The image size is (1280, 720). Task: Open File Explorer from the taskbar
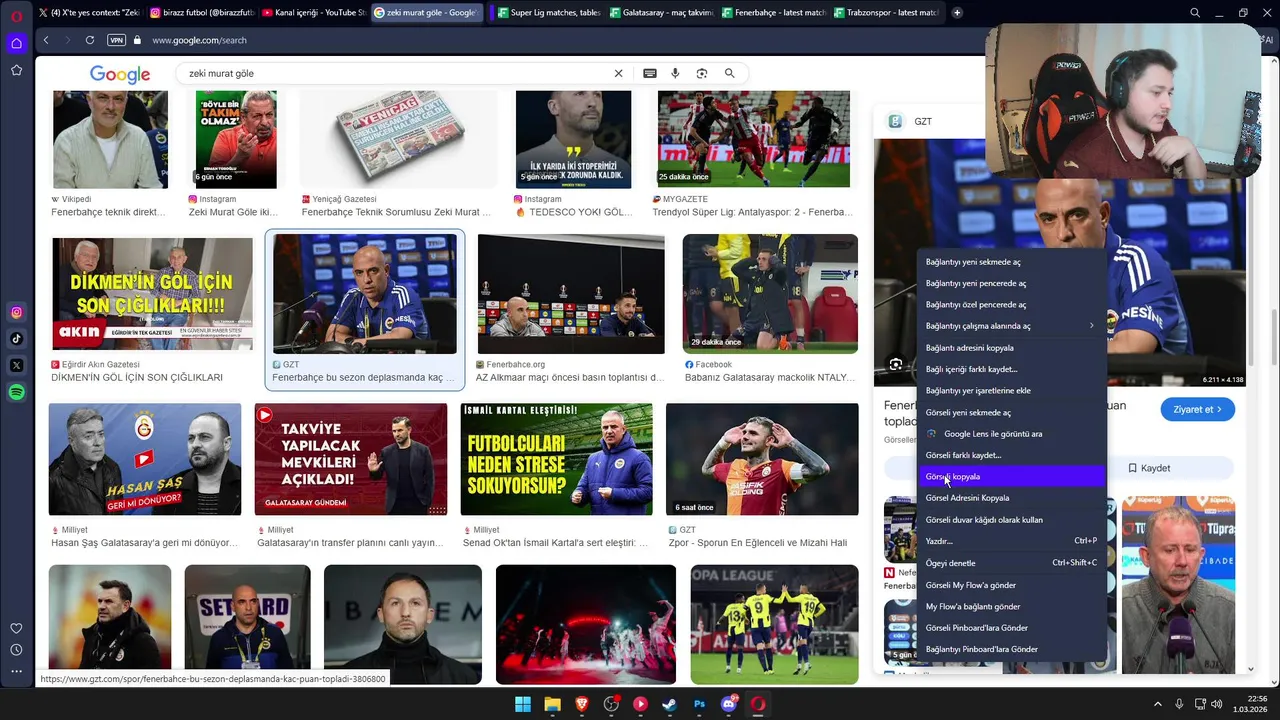pyautogui.click(x=552, y=704)
